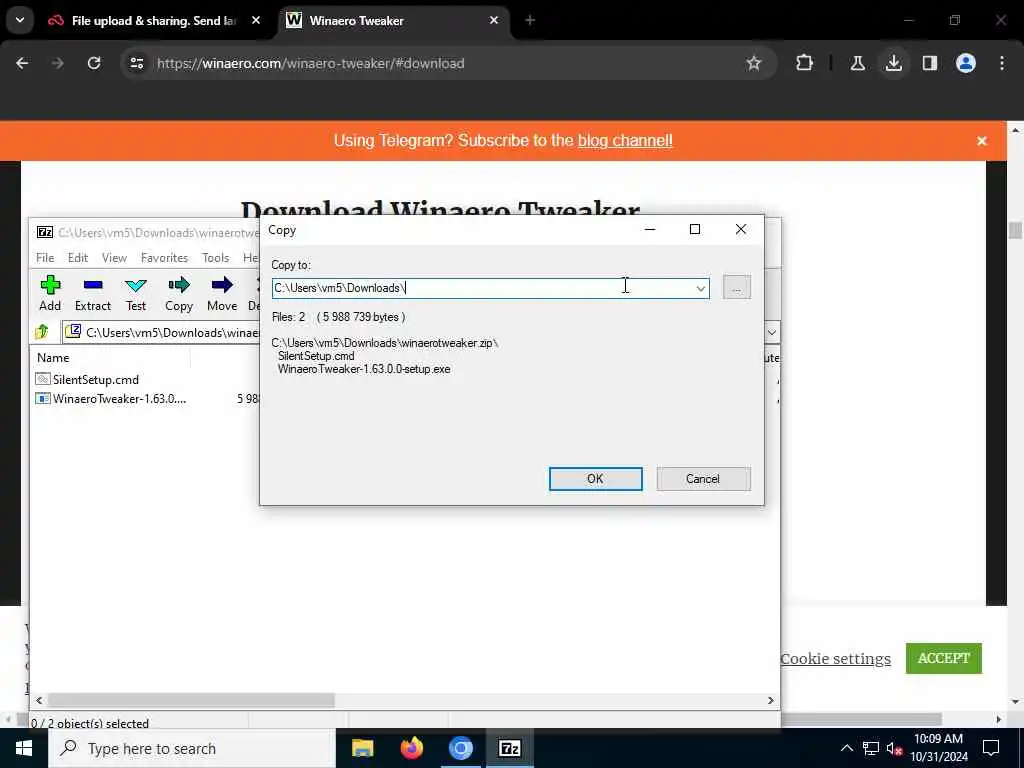Select the SilentSetup.cmd file icon

tap(42, 379)
